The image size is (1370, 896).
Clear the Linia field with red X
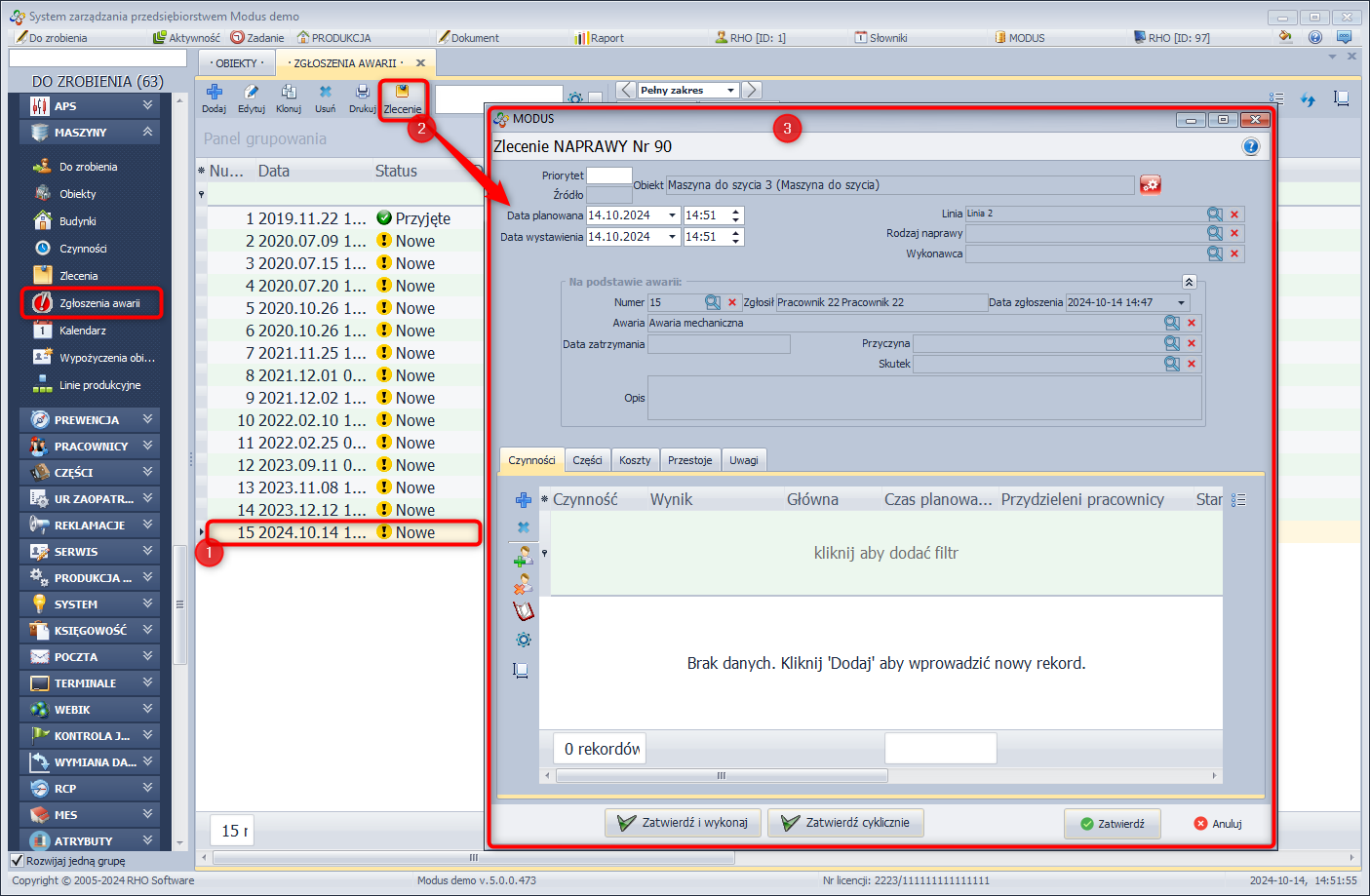[1234, 214]
